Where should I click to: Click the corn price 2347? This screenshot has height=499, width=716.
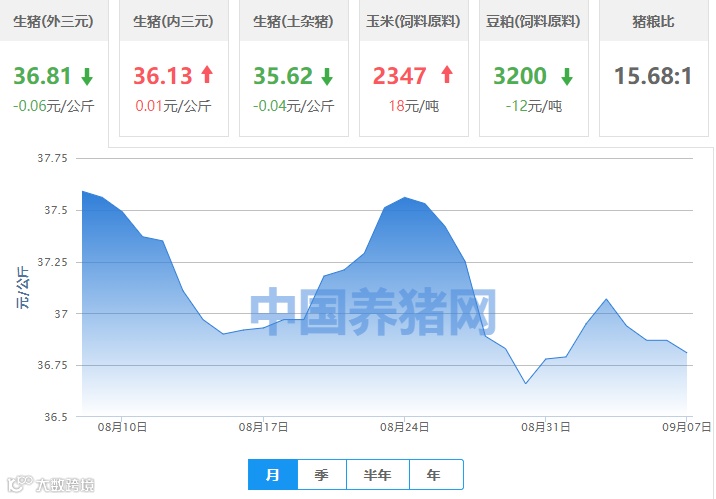[400, 76]
